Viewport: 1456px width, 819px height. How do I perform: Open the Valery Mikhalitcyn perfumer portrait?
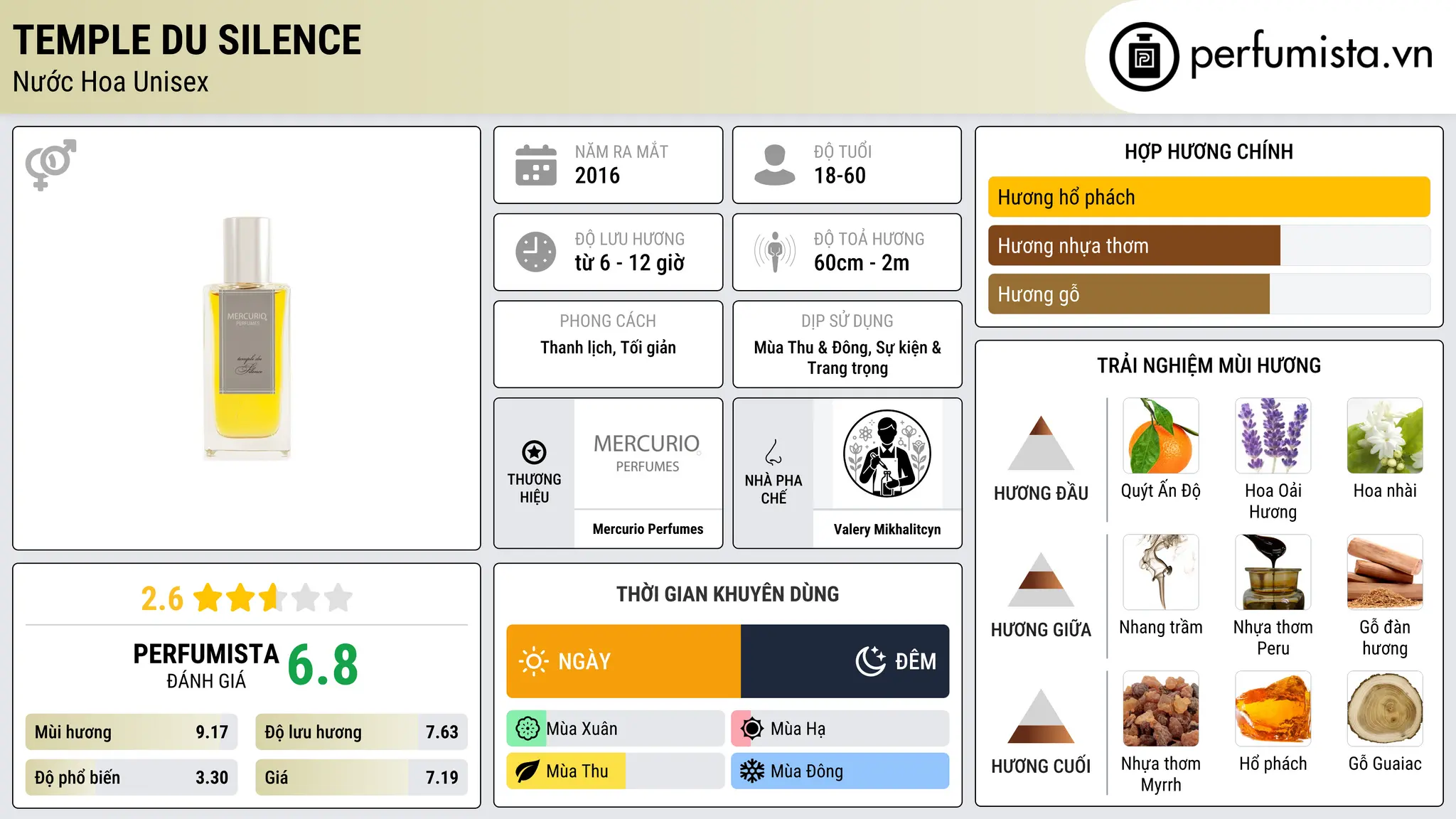(887, 454)
